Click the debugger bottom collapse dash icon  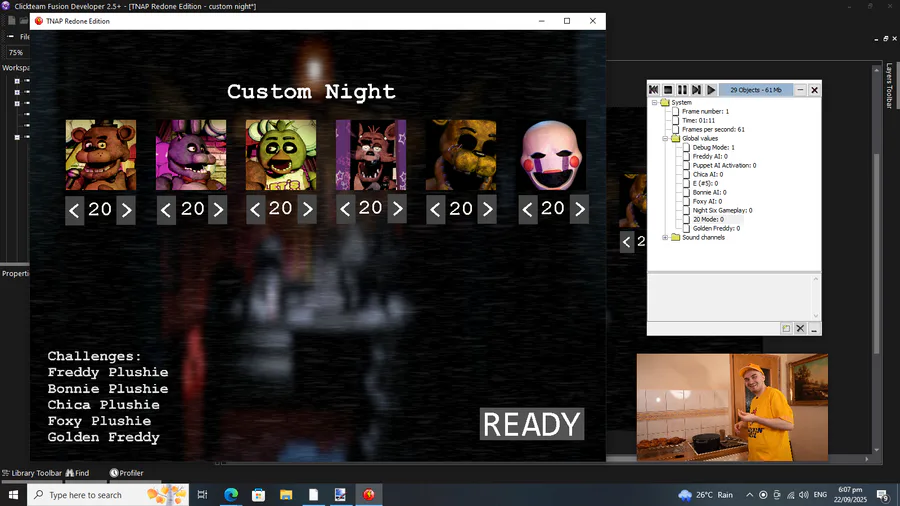pos(814,329)
